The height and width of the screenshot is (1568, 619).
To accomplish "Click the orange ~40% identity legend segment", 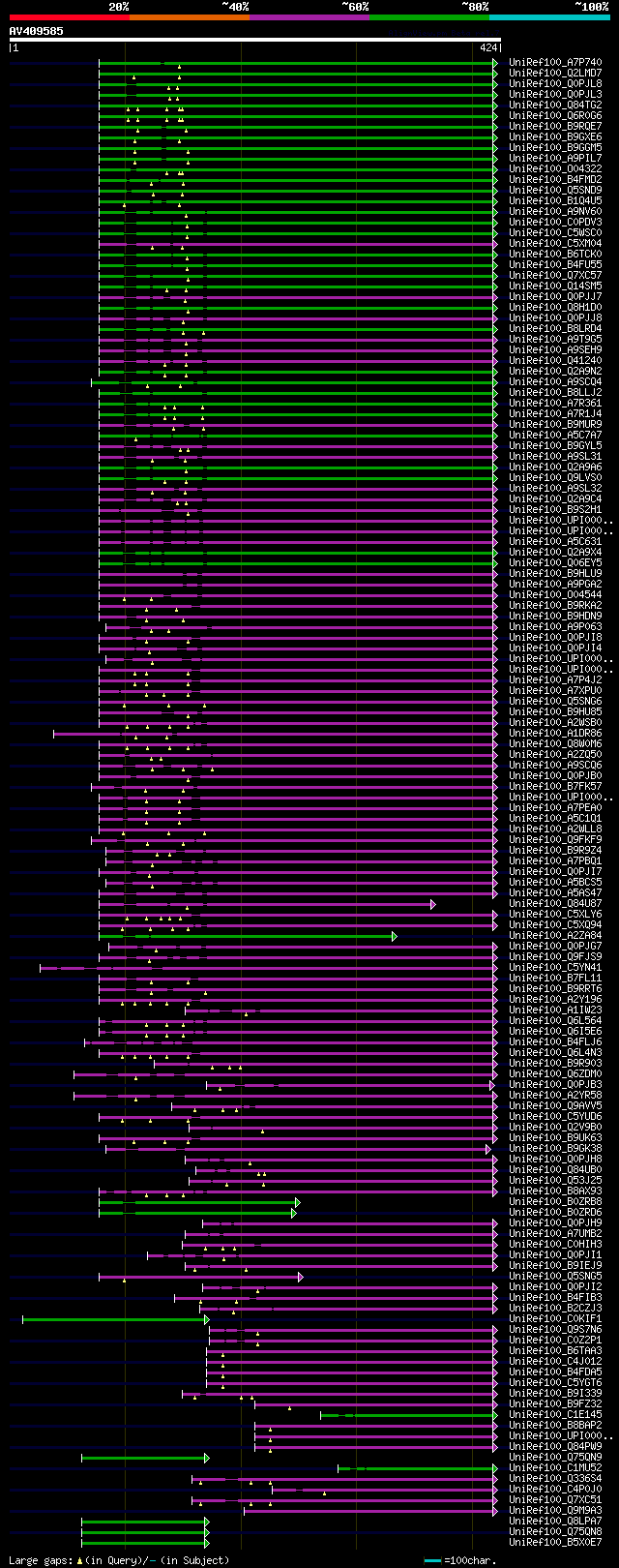I will click(190, 17).
